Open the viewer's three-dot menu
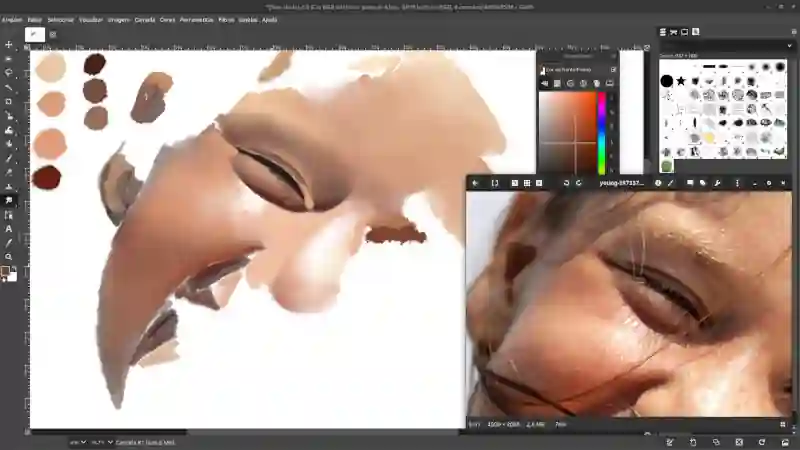 tap(737, 183)
